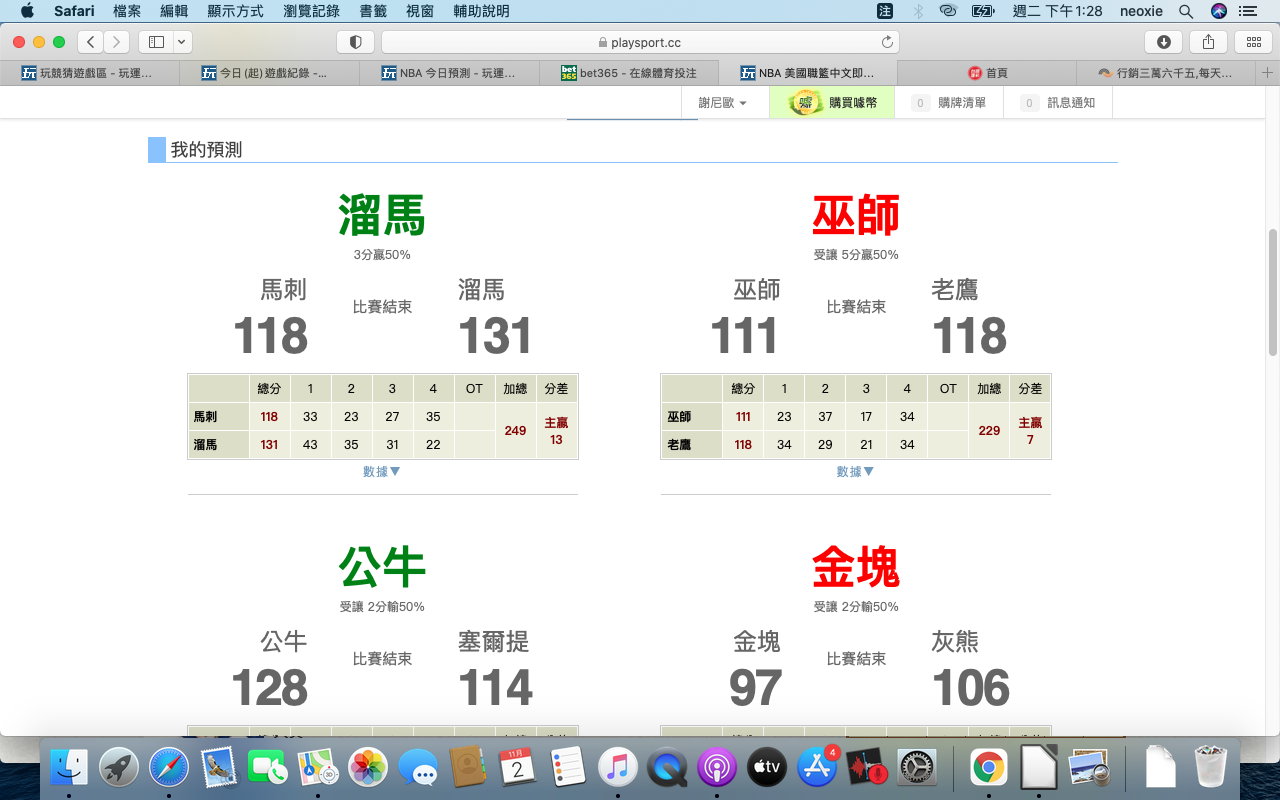Switch to the bet365 在線體育投注 tab
This screenshot has height=800, width=1280.
pyautogui.click(x=628, y=73)
